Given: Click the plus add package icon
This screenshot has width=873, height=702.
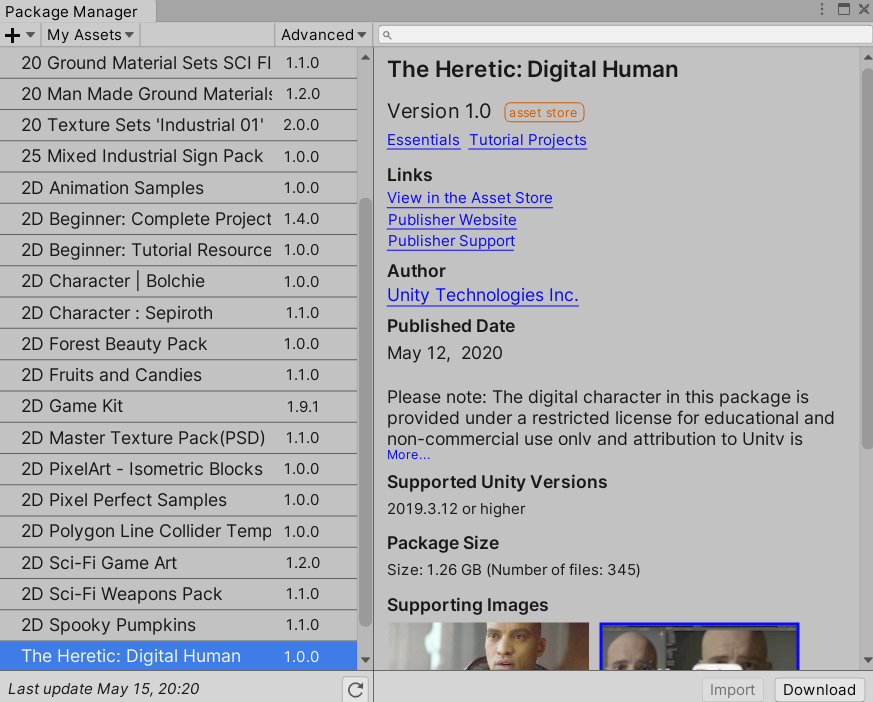Looking at the screenshot, I should click(12, 36).
